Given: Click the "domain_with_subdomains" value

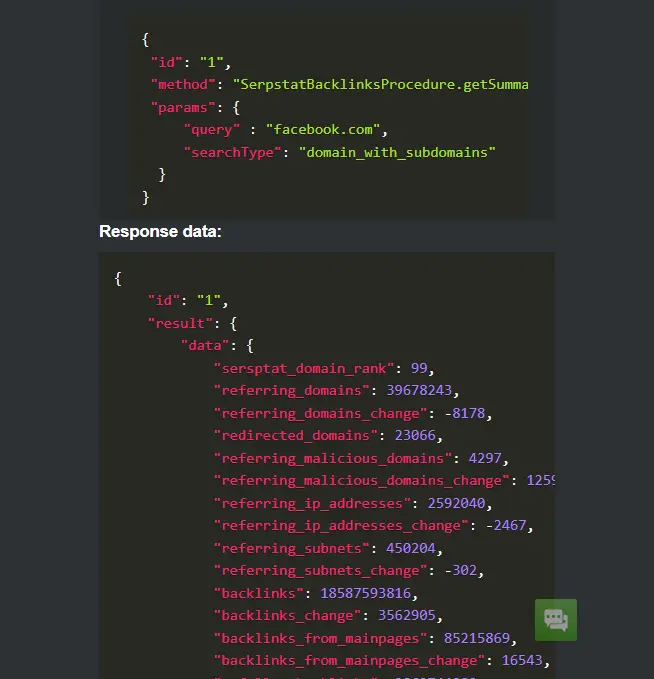Looking at the screenshot, I should pos(397,152).
